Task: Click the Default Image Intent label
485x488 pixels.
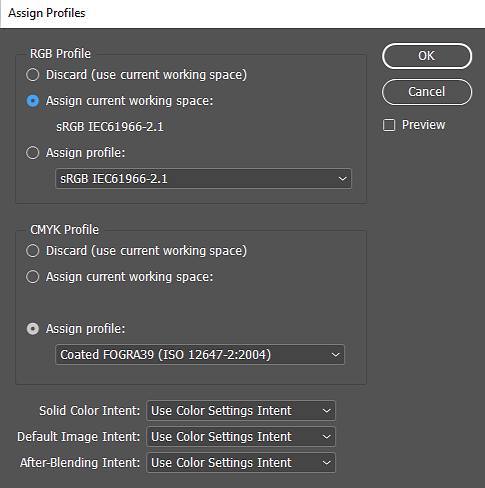Action: [79, 437]
